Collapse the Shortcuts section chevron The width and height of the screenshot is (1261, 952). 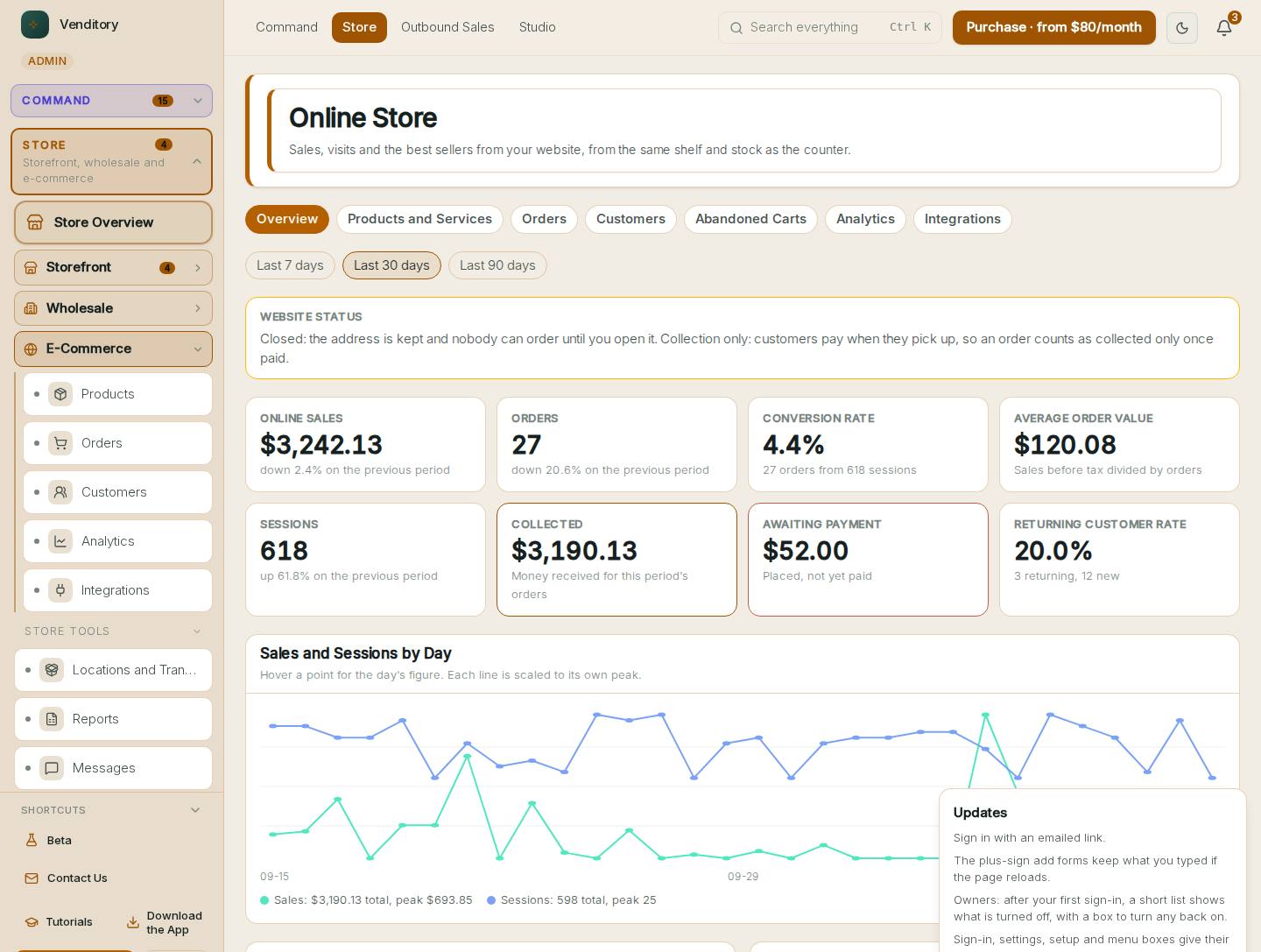(195, 810)
